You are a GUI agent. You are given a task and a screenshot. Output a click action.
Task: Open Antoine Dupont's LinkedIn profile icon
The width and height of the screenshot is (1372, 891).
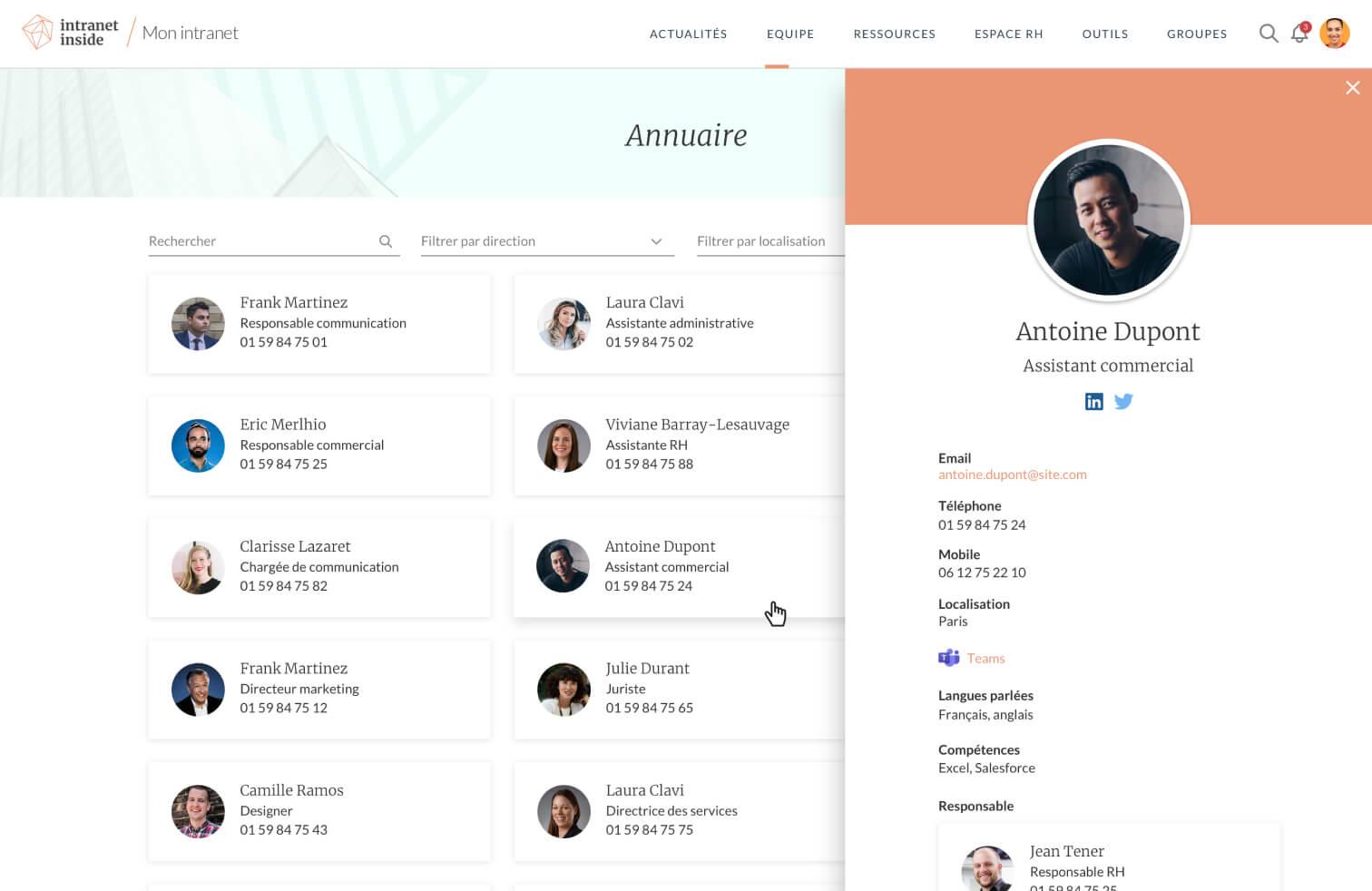click(x=1094, y=401)
